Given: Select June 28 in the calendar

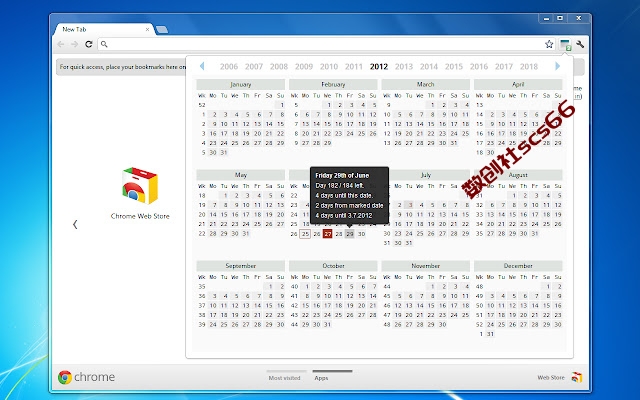Looking at the screenshot, I should point(339,234).
